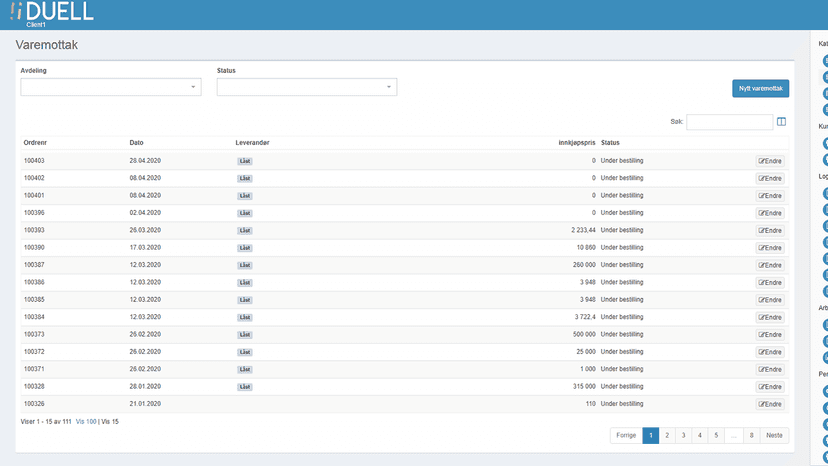Screen dimensions: 828x466
Task: Sort by the Dato column header
Action: [136, 143]
